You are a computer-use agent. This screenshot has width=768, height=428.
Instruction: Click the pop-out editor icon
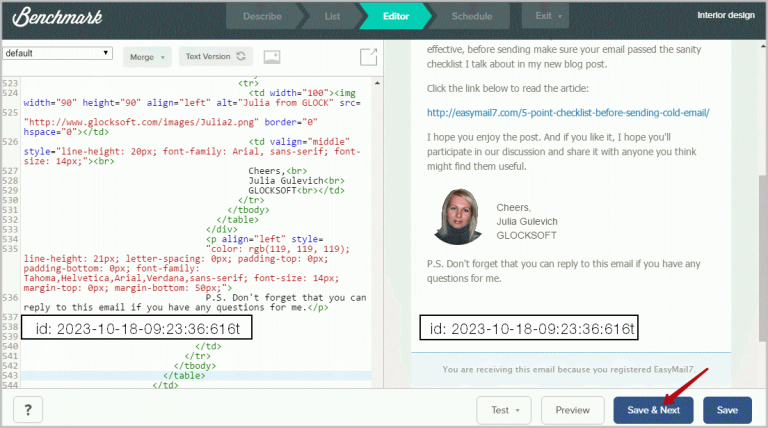(x=369, y=58)
